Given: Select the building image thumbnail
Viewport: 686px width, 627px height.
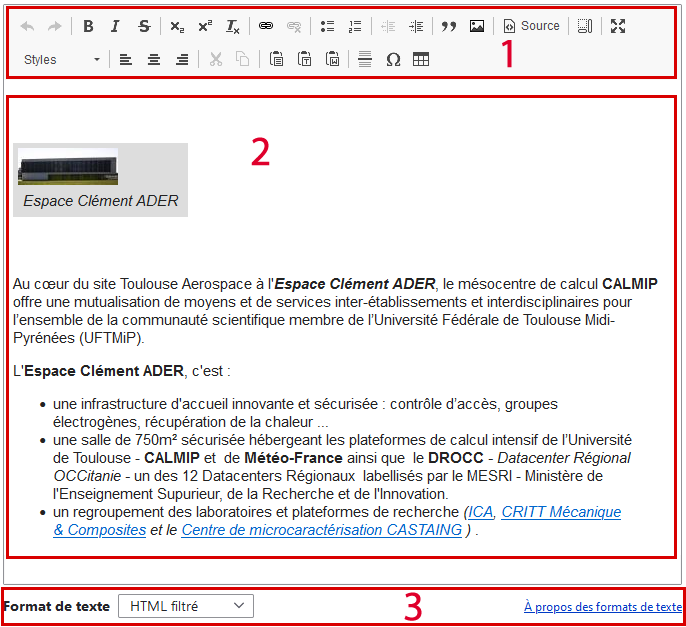Looking at the screenshot, I should 68,167.
